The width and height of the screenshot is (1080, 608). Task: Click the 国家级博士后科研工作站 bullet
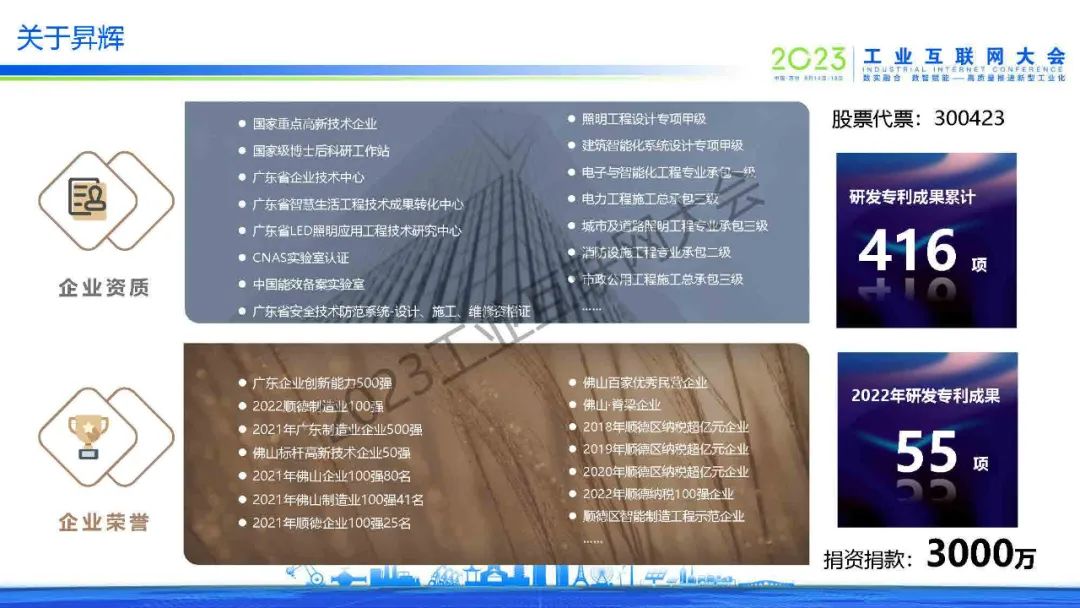click(x=320, y=151)
